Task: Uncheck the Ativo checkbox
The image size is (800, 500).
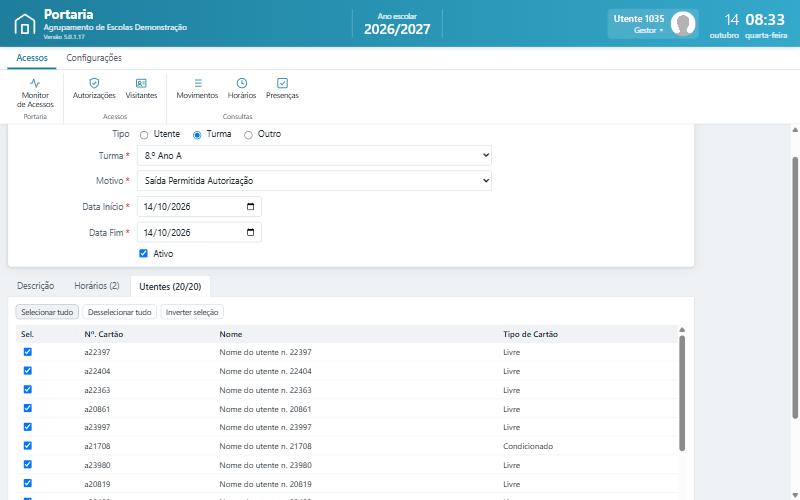Action: (x=143, y=254)
